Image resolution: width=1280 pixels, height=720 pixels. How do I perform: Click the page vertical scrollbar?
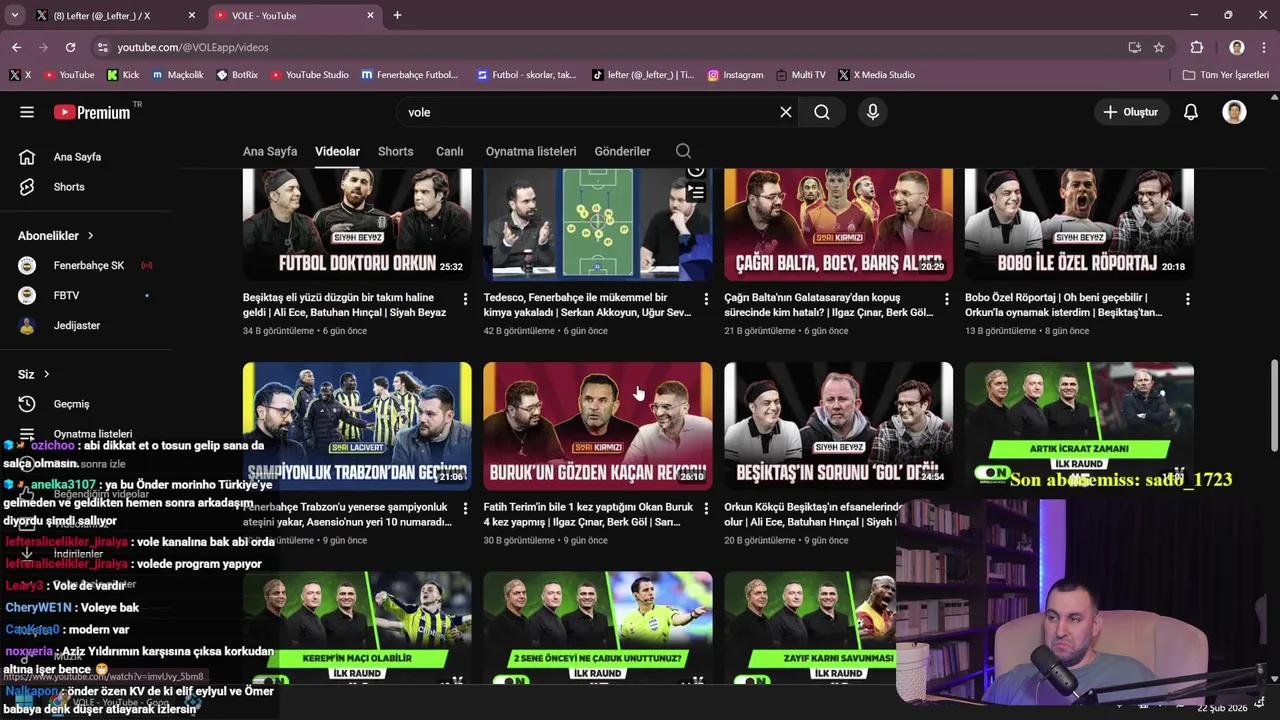click(x=1273, y=405)
